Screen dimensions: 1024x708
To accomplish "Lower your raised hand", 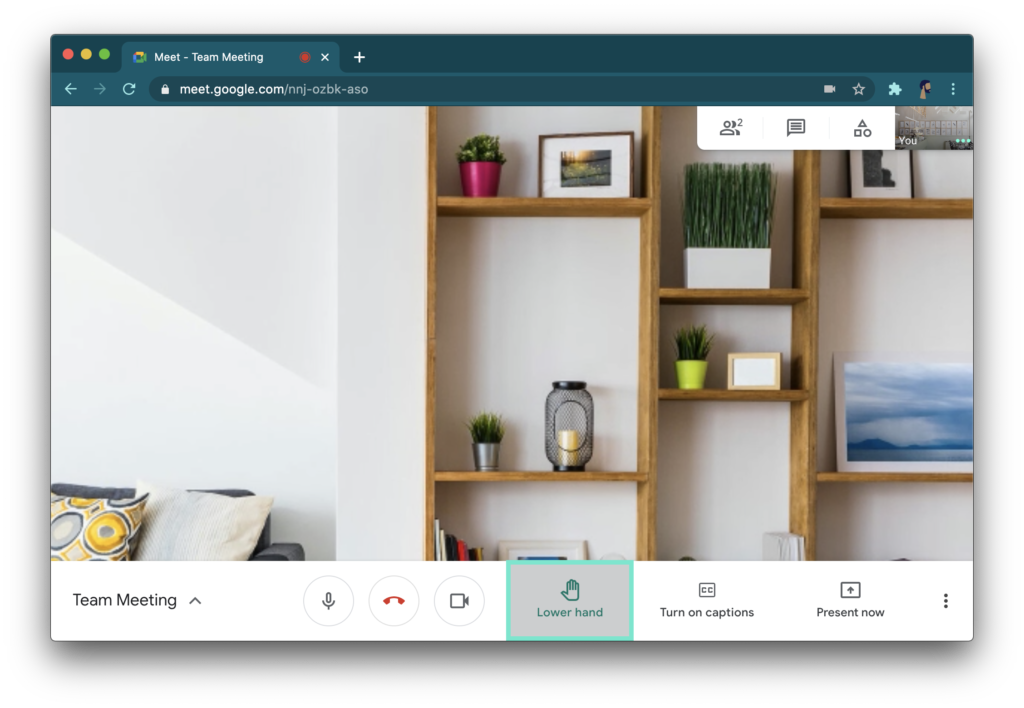I will coord(570,600).
